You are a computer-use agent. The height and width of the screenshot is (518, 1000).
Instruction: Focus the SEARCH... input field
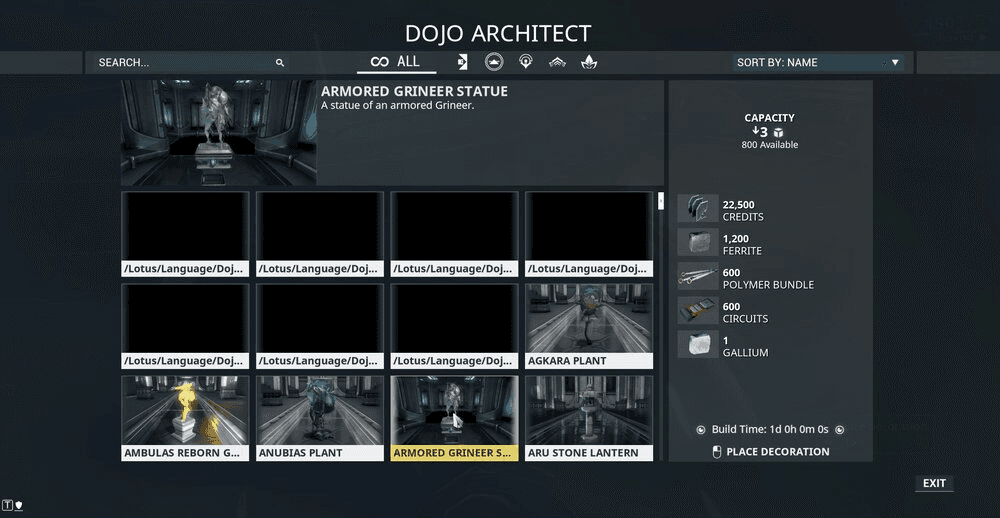point(190,63)
